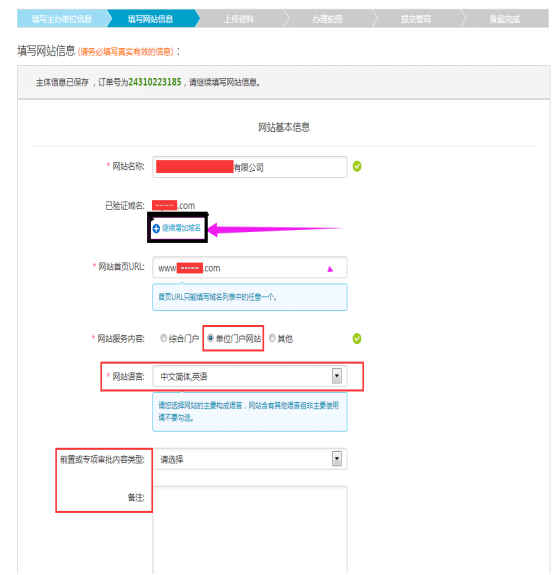
Task: Select the 其他 radio button
Action: pyautogui.click(x=272, y=338)
